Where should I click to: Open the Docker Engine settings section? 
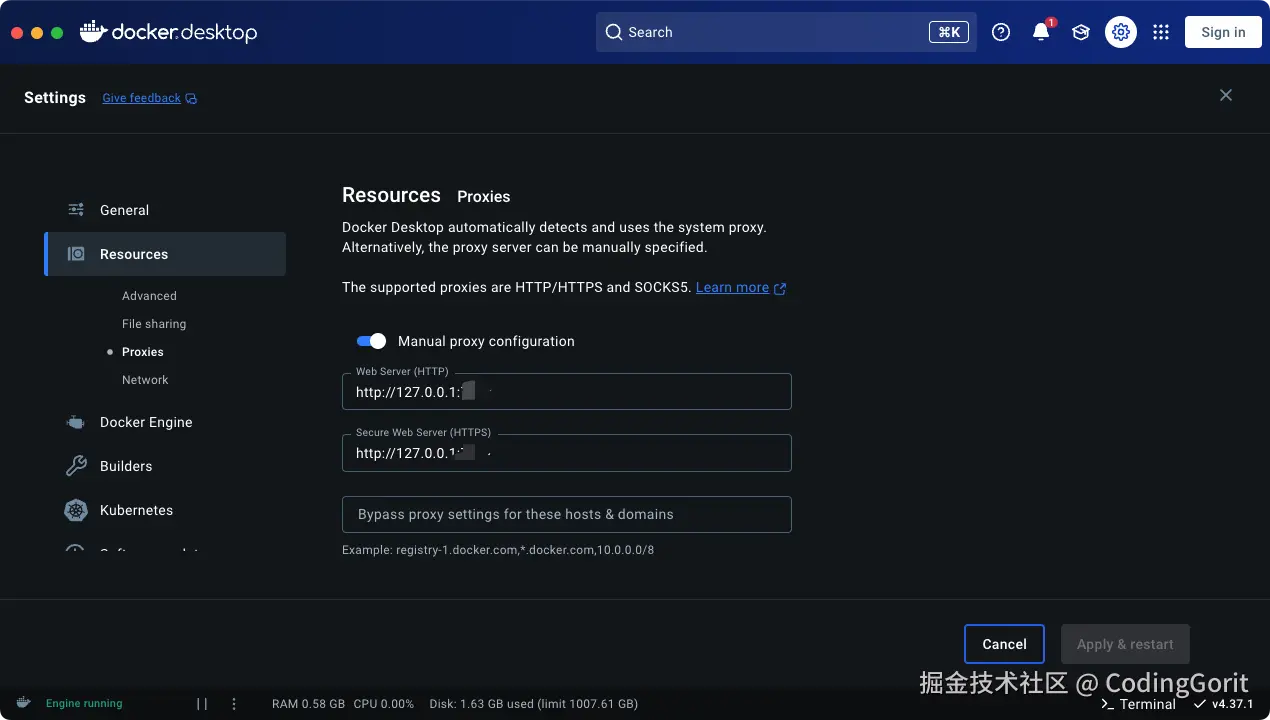pyautogui.click(x=165, y=422)
